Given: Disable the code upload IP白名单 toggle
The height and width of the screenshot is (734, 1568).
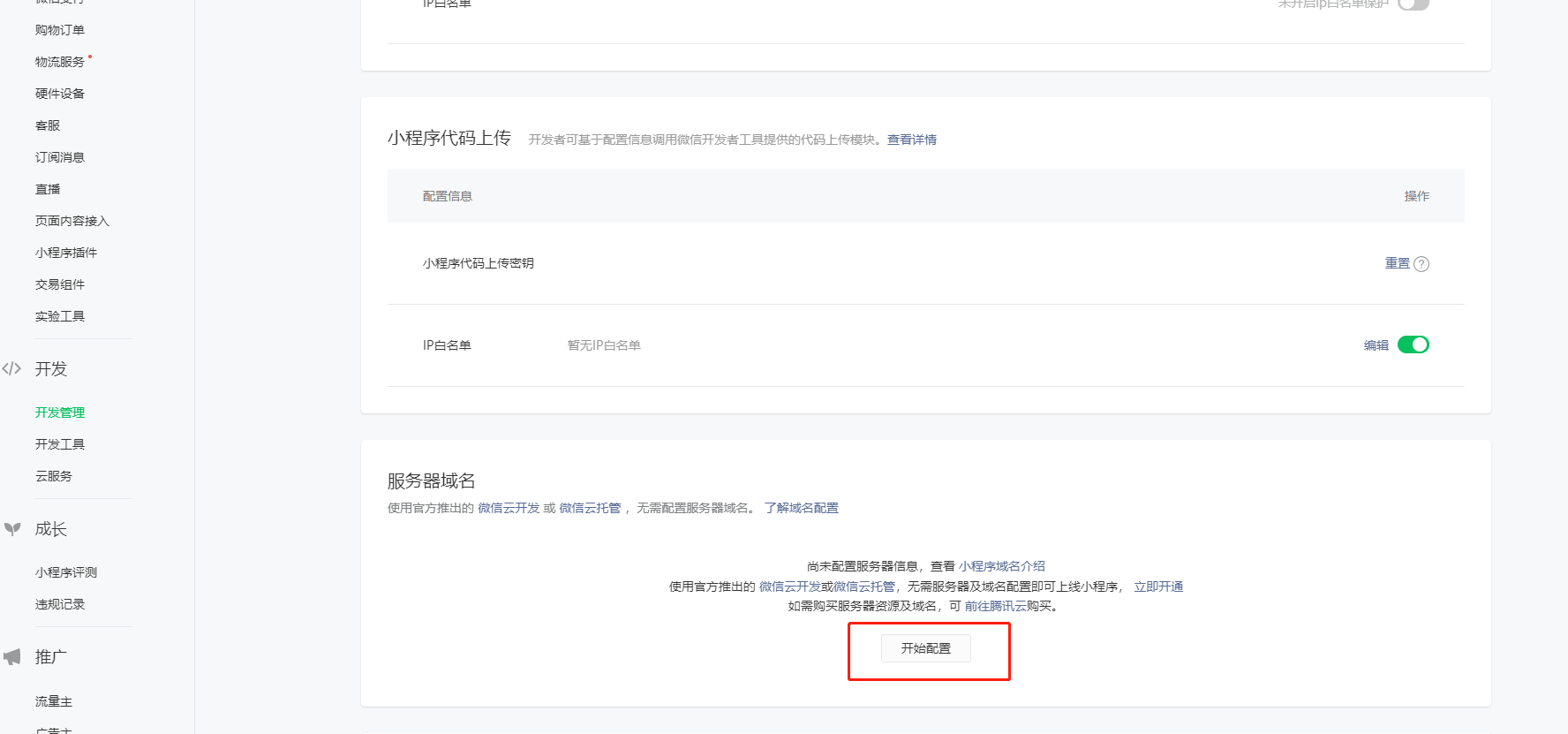Looking at the screenshot, I should 1413,345.
